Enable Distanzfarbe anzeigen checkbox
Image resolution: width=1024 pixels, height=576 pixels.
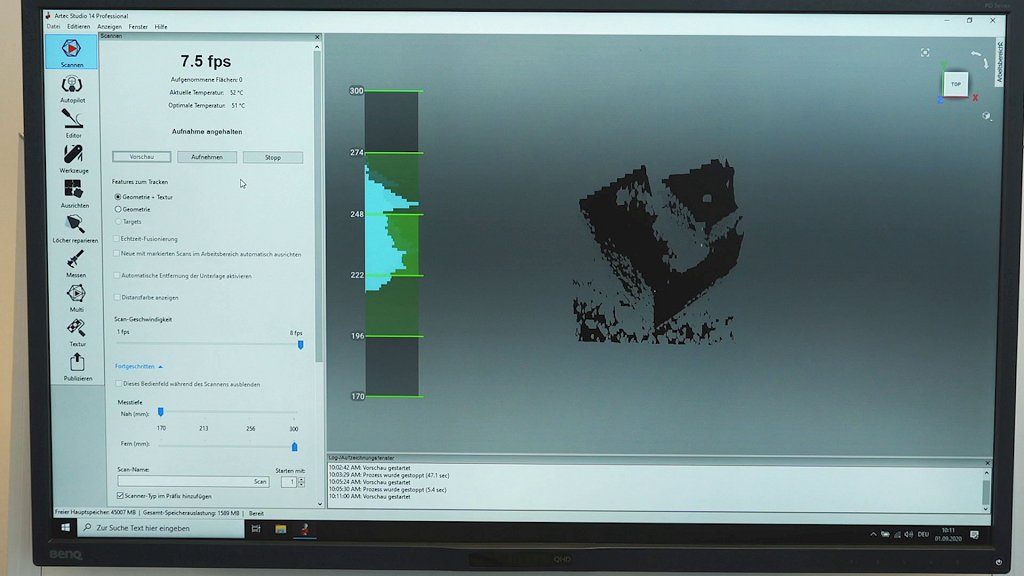[x=116, y=297]
